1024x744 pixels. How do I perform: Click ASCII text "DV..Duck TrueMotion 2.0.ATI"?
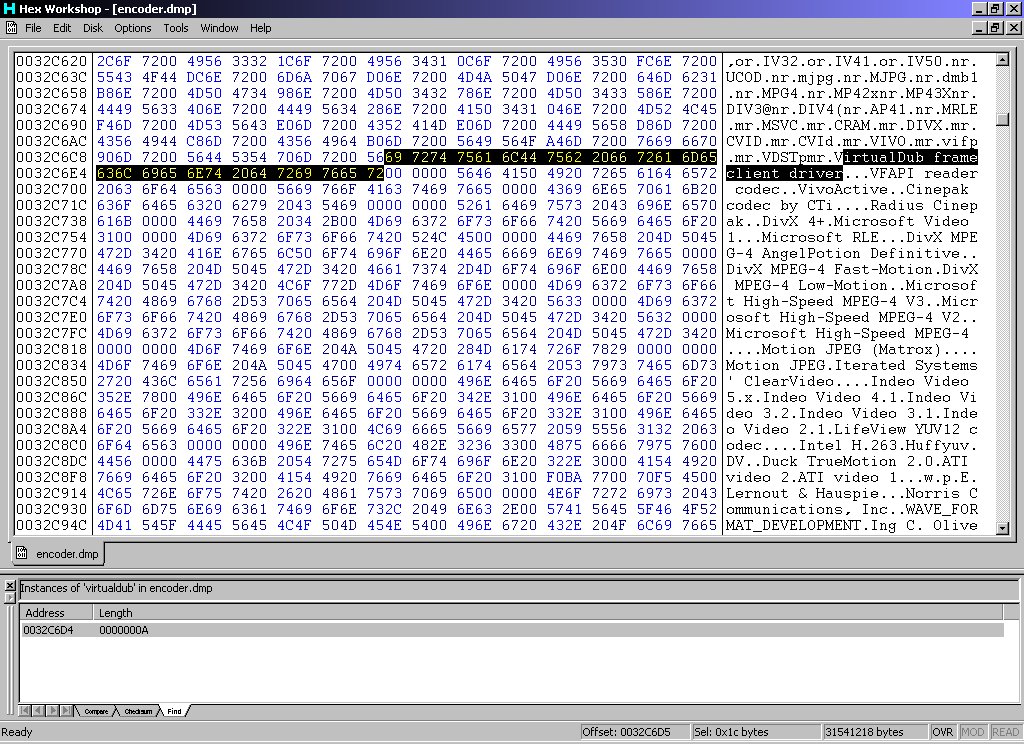pos(848,461)
